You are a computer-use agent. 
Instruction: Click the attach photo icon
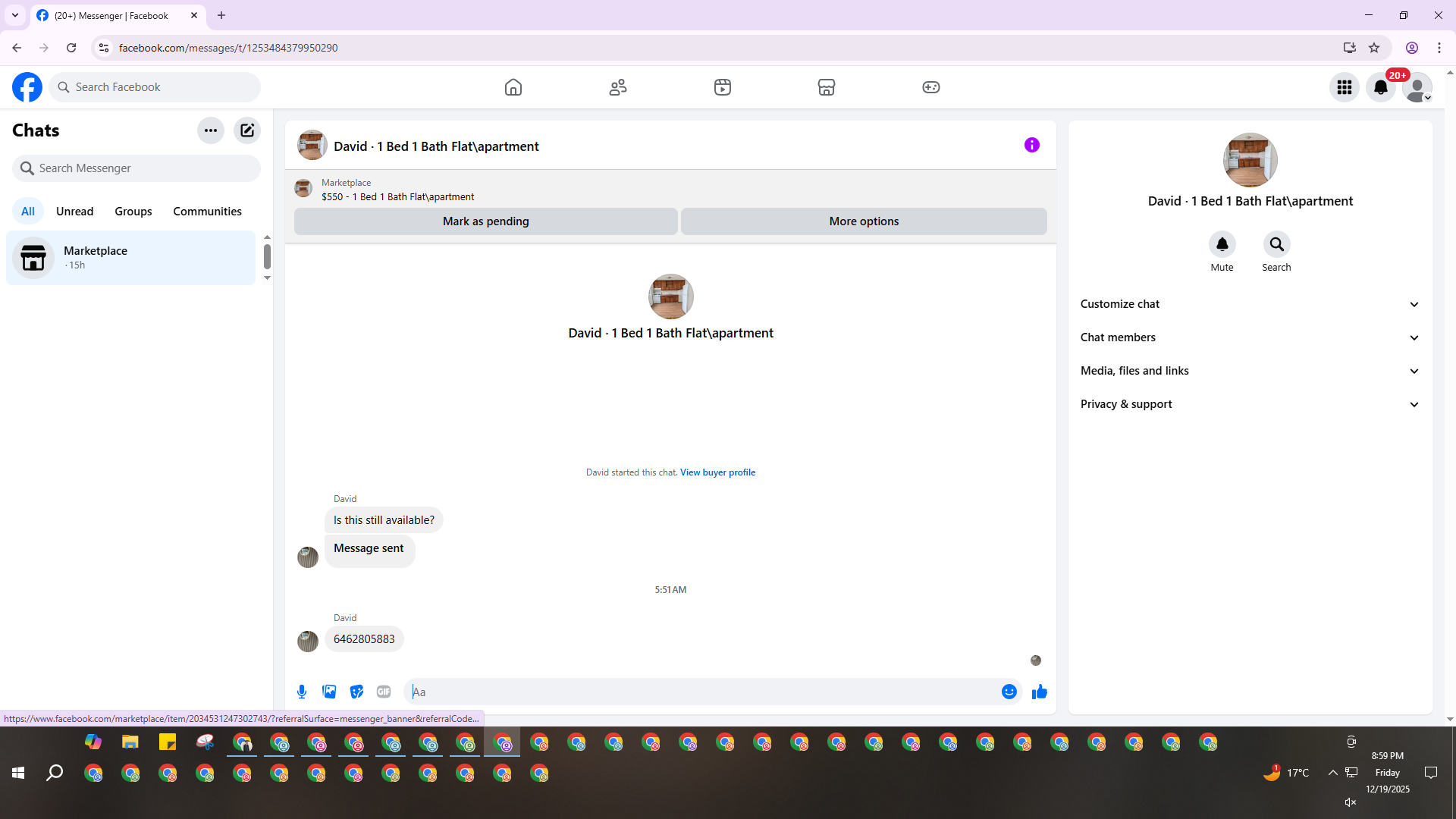point(329,692)
